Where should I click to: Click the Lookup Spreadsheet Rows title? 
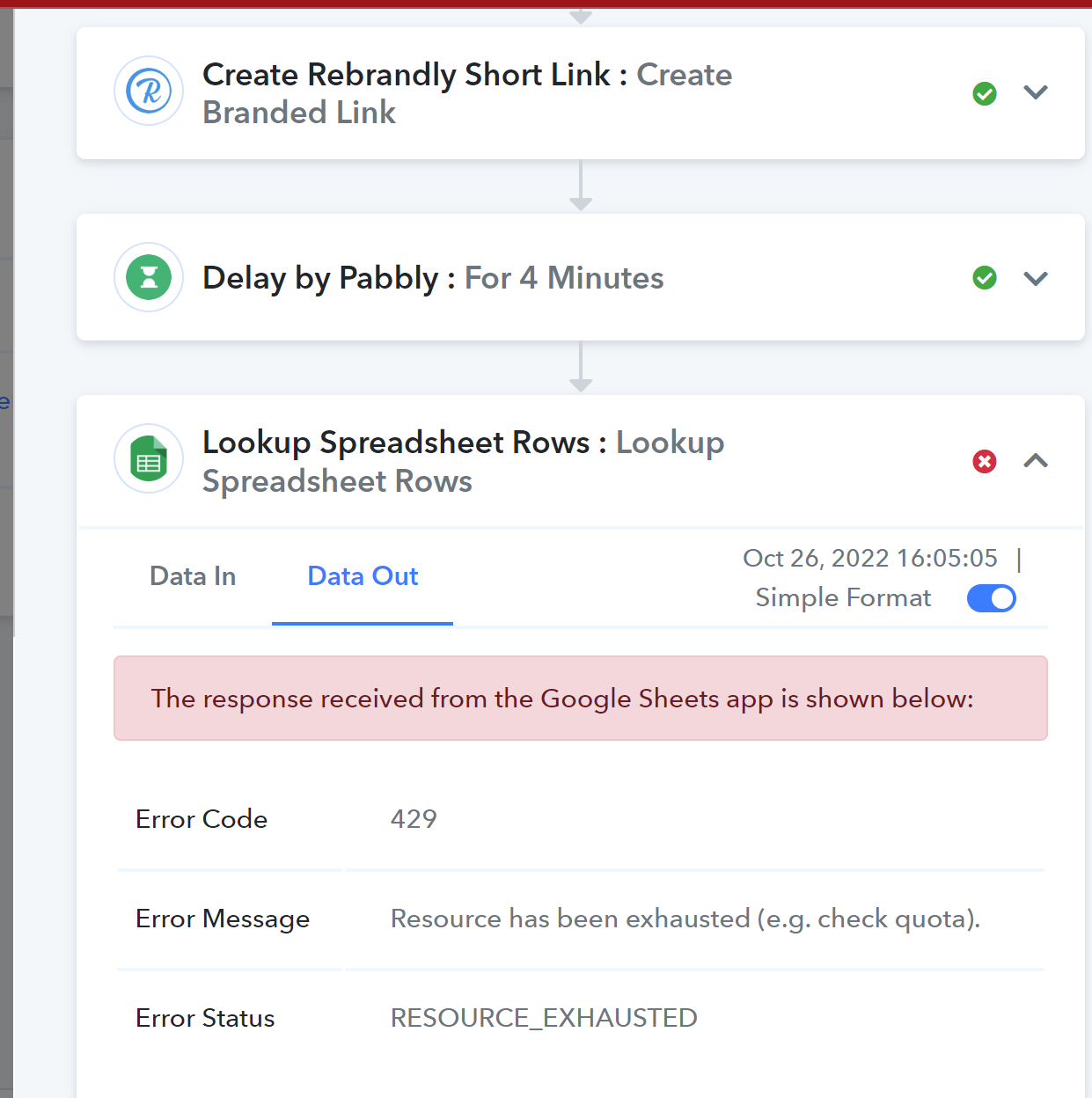click(x=464, y=461)
